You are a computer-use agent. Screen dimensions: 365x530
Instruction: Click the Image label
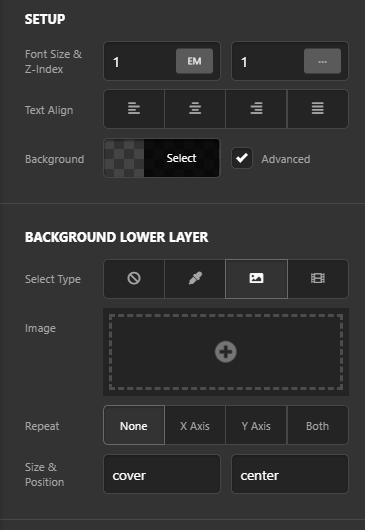click(x=40, y=328)
